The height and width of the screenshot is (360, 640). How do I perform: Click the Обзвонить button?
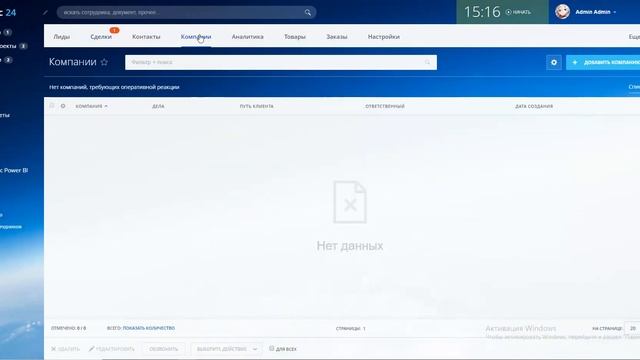(x=164, y=349)
